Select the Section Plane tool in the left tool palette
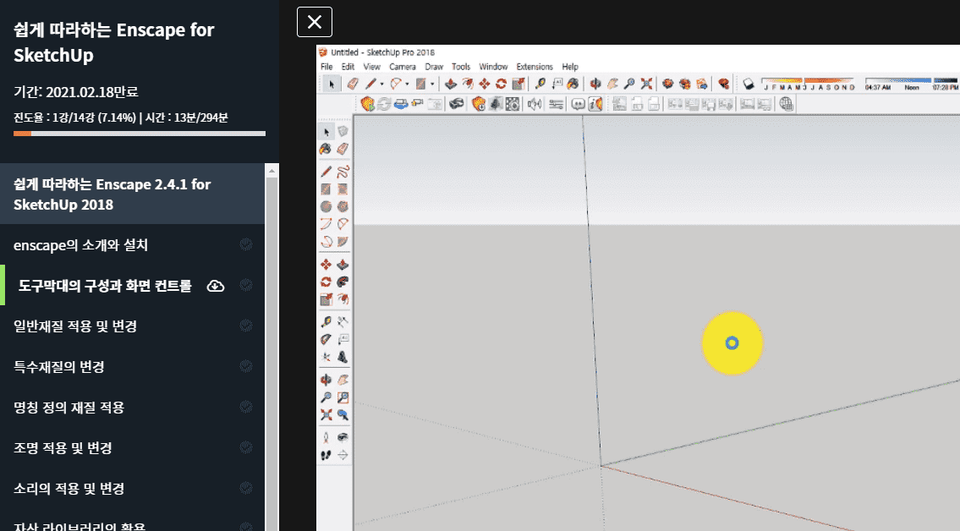This screenshot has height=531, width=960. click(343, 454)
